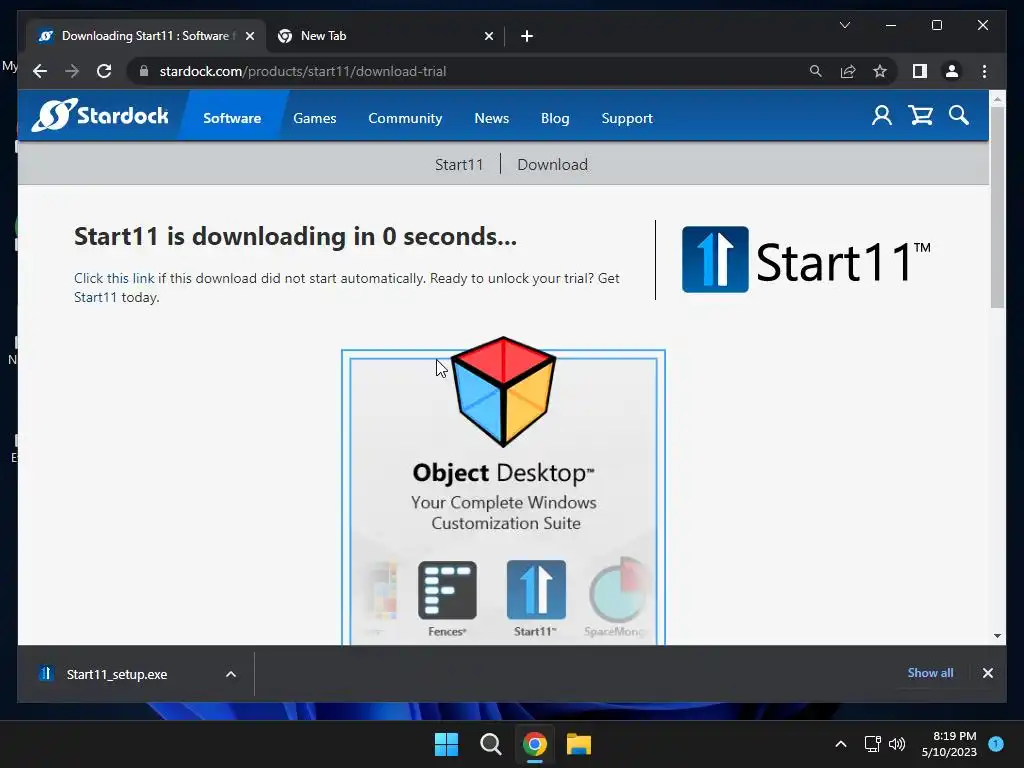Open the Stardock account profile icon

882,116
